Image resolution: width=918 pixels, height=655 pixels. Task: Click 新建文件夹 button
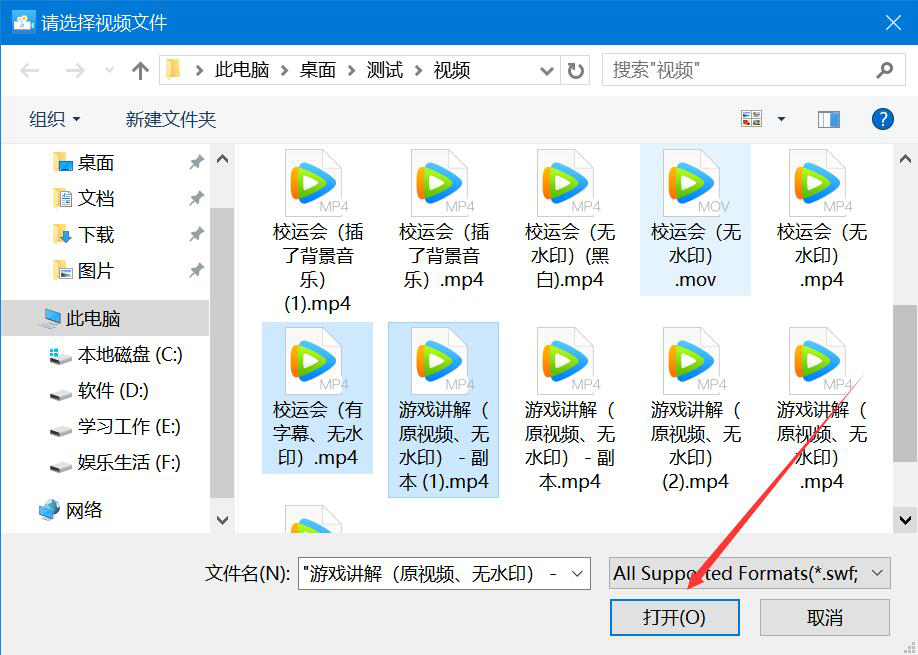click(170, 119)
